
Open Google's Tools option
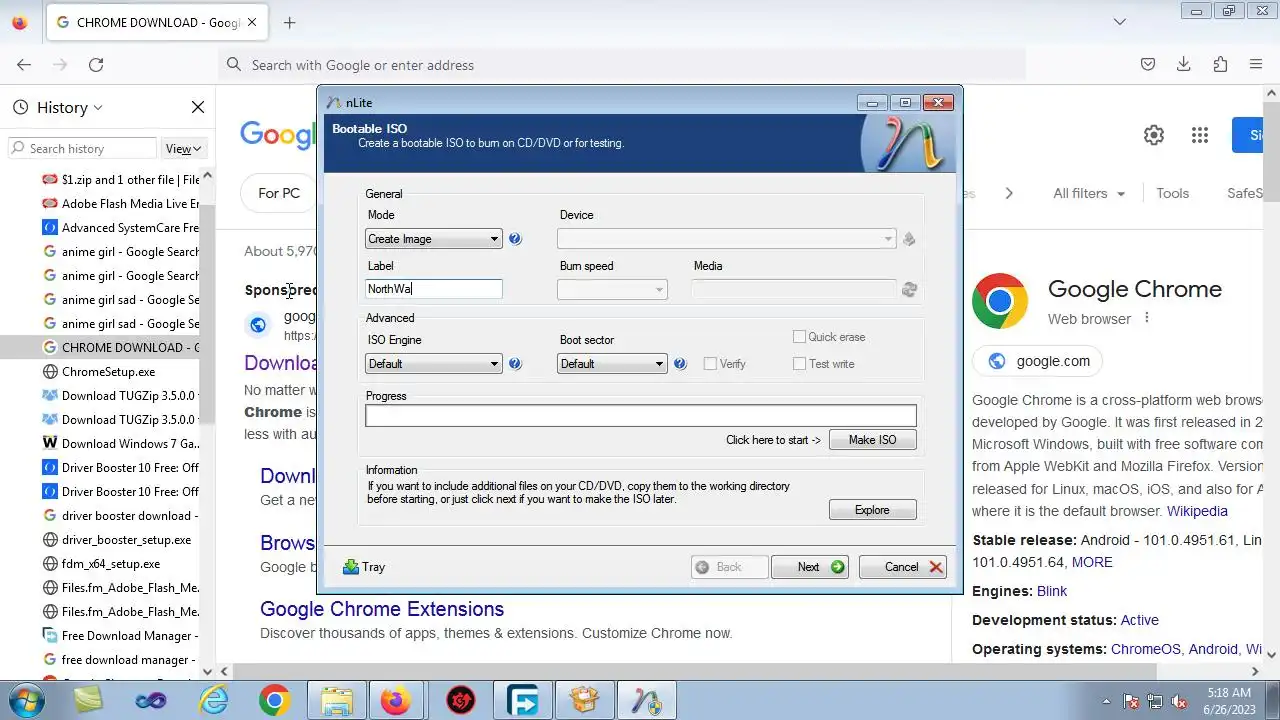[1173, 193]
